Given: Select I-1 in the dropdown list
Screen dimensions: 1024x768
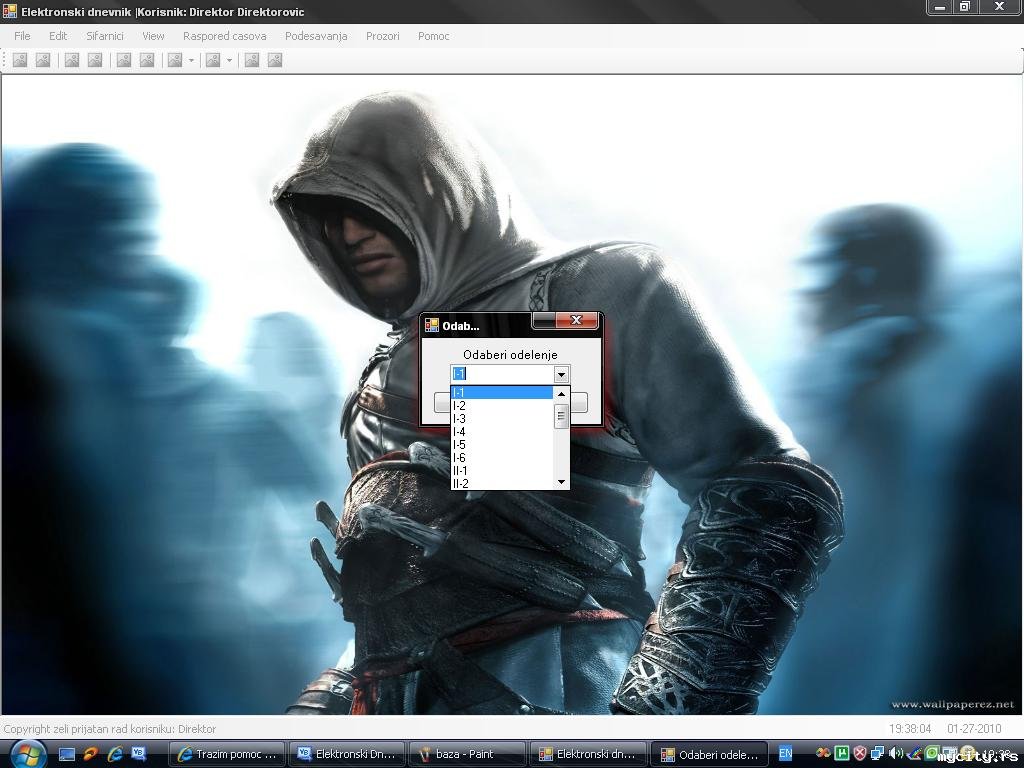Looking at the screenshot, I should coord(502,392).
